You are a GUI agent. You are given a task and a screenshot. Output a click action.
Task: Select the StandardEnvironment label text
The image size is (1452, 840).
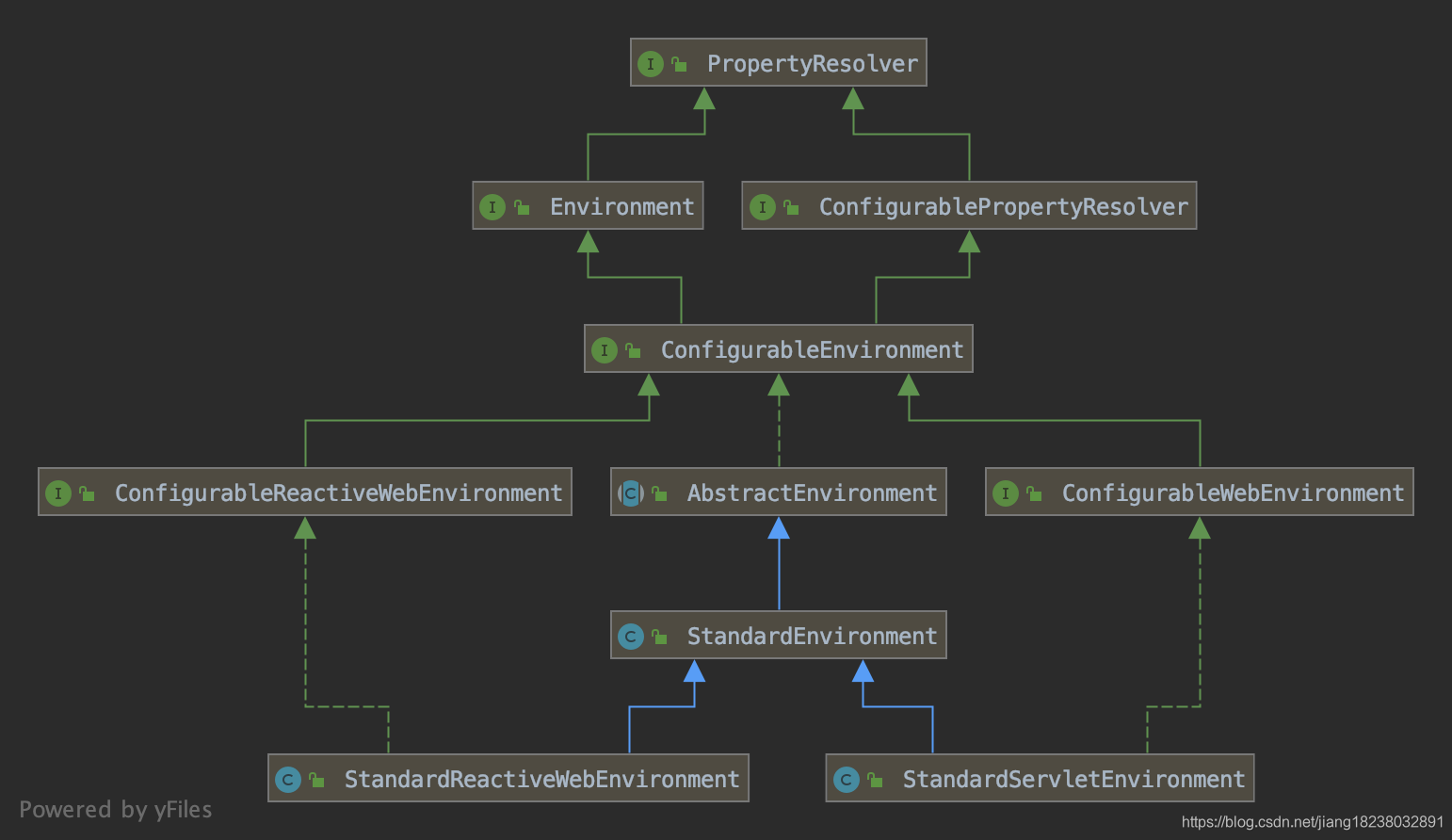(x=813, y=637)
